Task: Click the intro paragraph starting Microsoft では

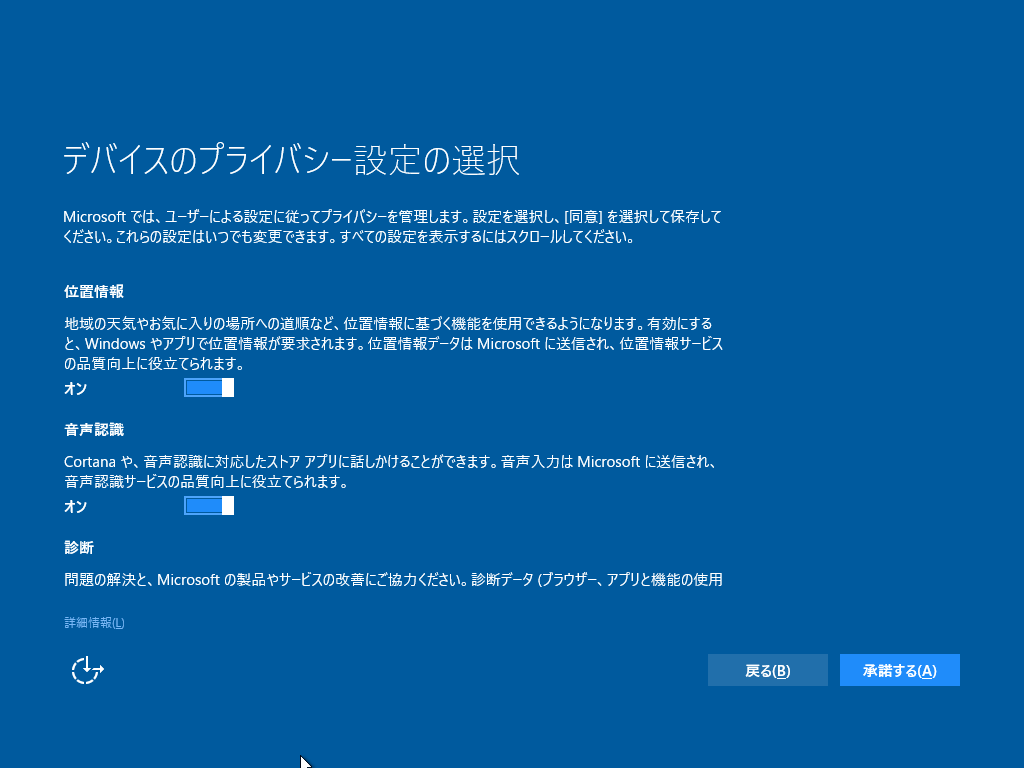Action: coord(392,227)
